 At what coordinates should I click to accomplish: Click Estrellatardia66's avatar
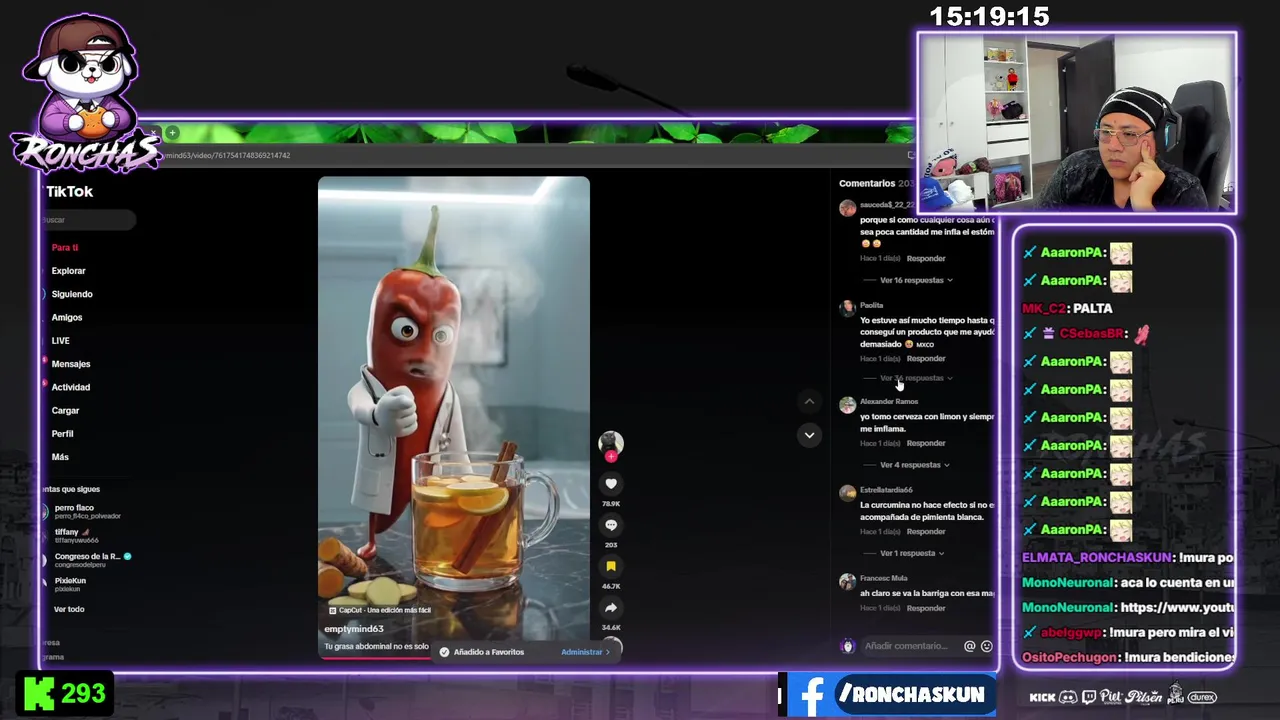tap(848, 493)
